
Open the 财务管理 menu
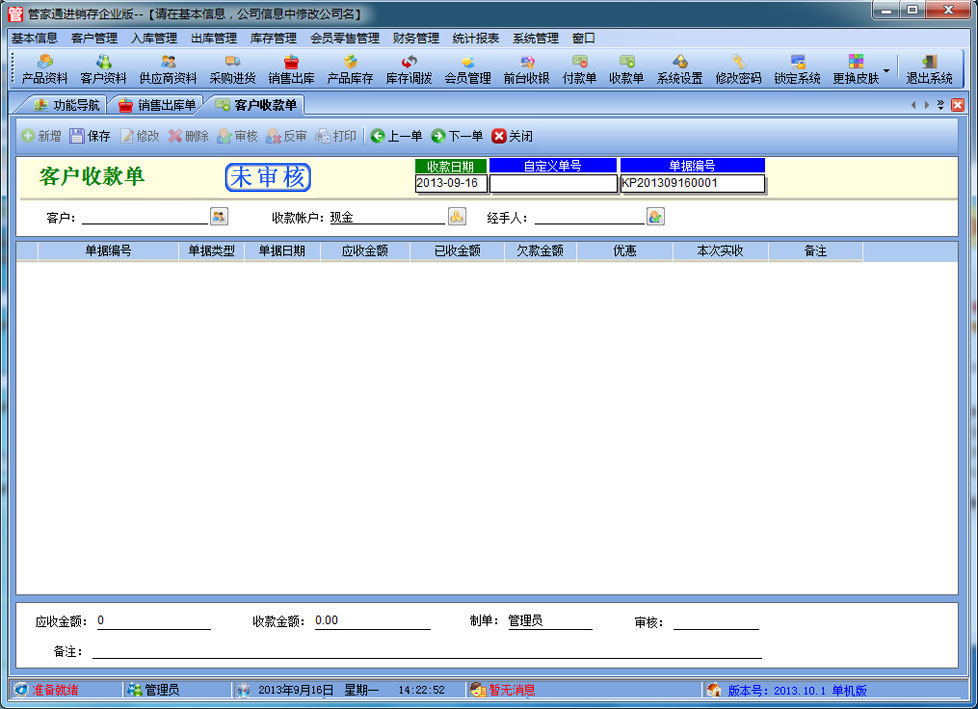coord(416,38)
